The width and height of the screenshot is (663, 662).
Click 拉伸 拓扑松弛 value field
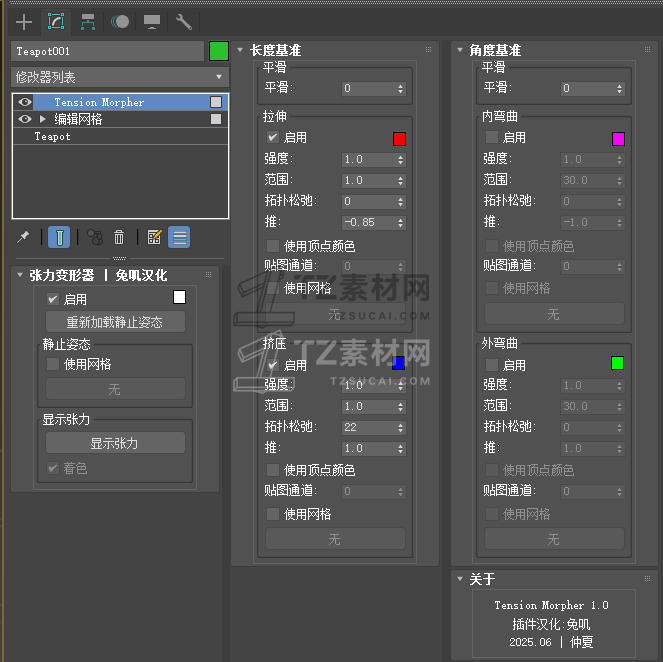click(x=369, y=201)
